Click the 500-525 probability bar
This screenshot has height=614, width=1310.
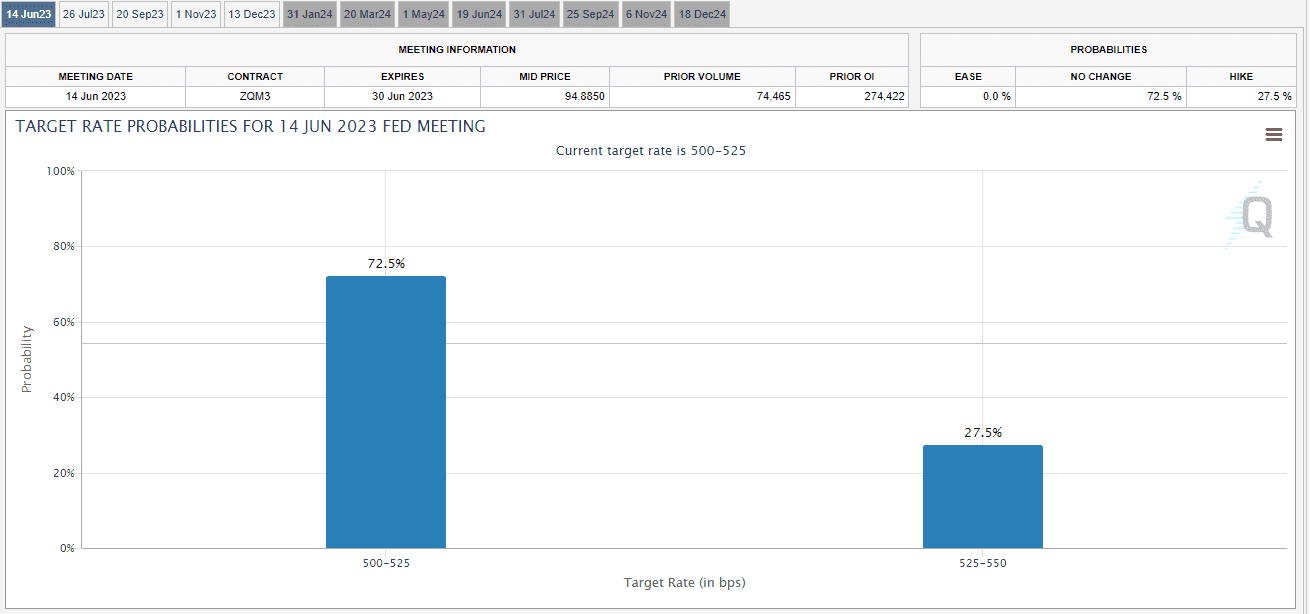click(386, 412)
